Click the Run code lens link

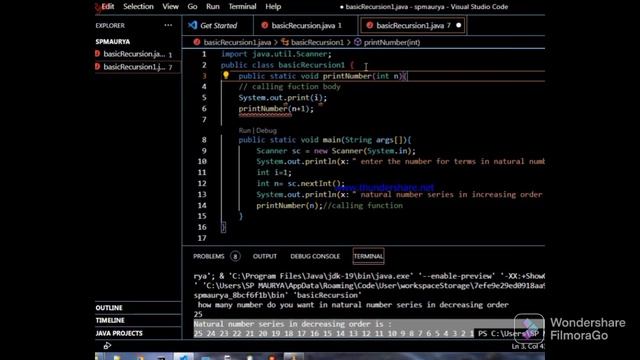click(244, 131)
